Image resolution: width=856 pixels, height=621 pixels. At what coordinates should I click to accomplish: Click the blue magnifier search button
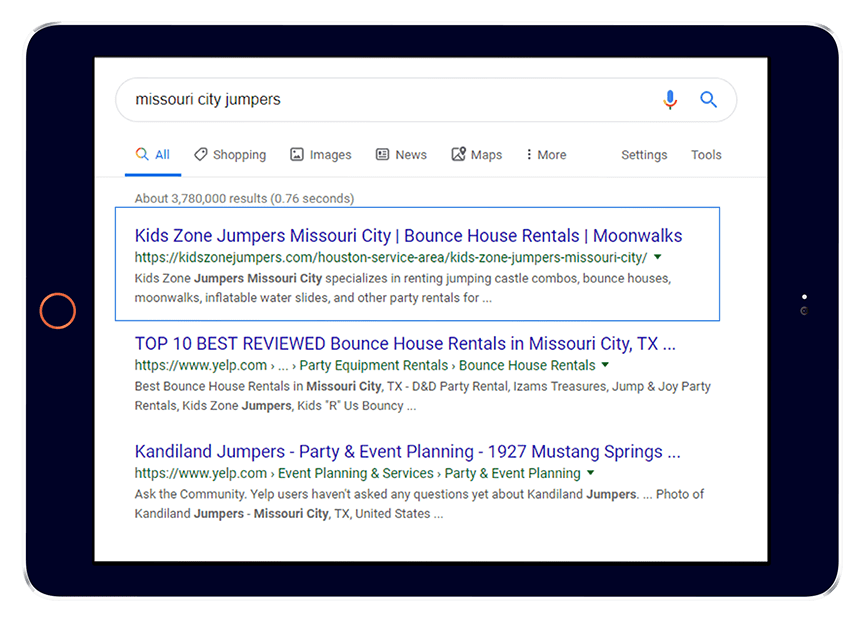[709, 99]
